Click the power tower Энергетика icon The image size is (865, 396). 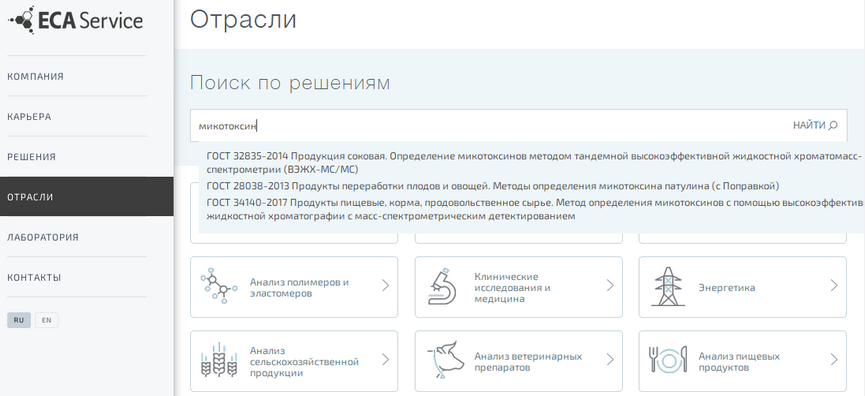[x=668, y=287]
